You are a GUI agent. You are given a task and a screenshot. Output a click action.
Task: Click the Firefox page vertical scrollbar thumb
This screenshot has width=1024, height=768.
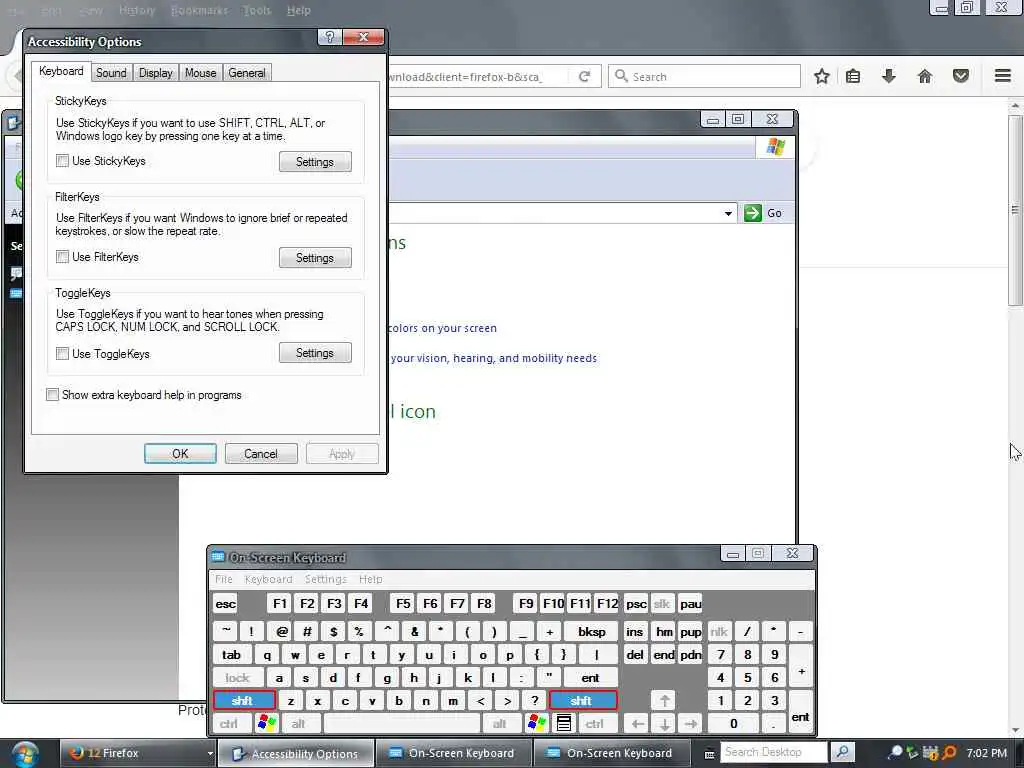click(x=1015, y=210)
